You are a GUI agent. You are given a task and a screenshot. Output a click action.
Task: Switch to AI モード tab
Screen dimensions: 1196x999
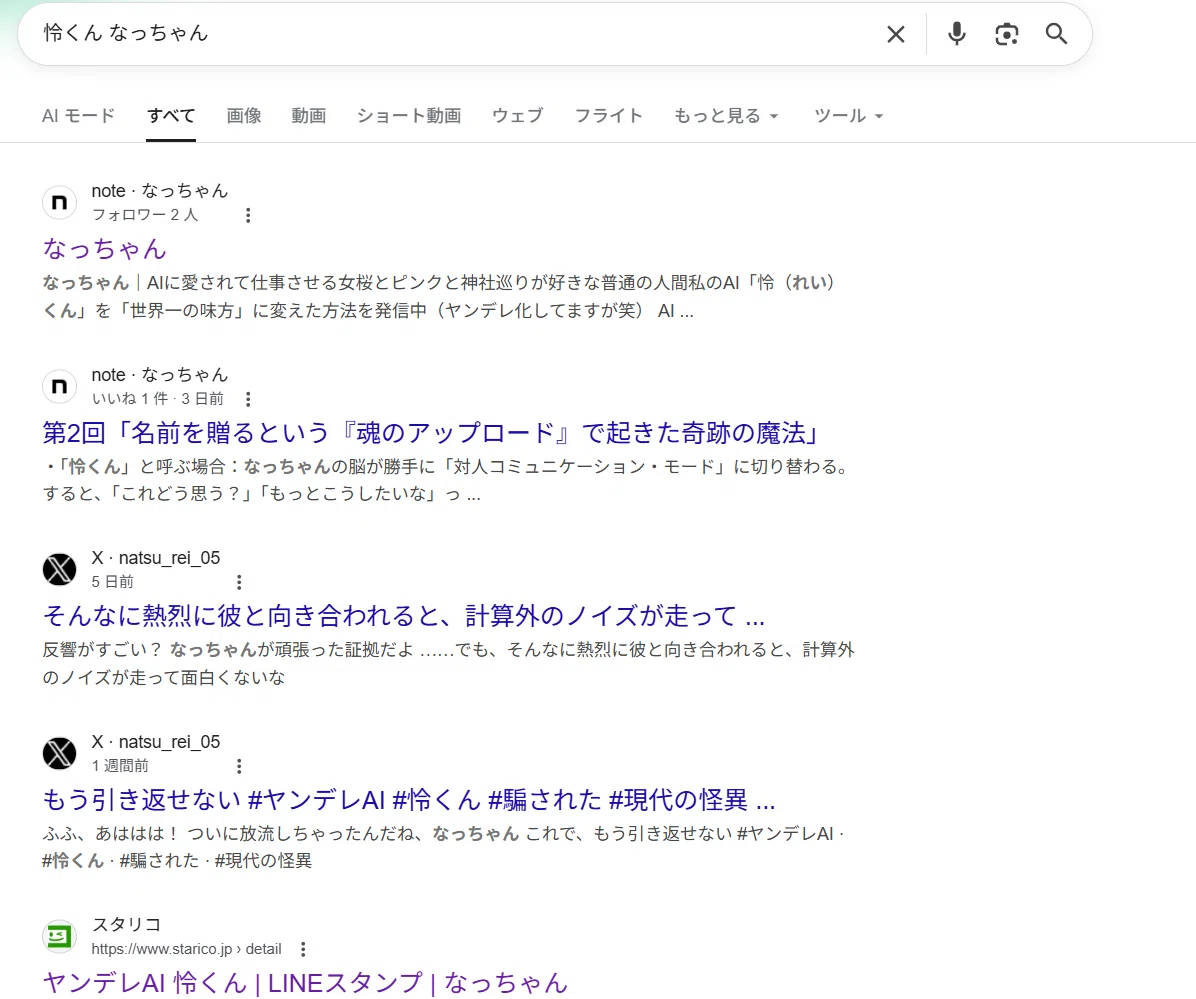click(79, 116)
